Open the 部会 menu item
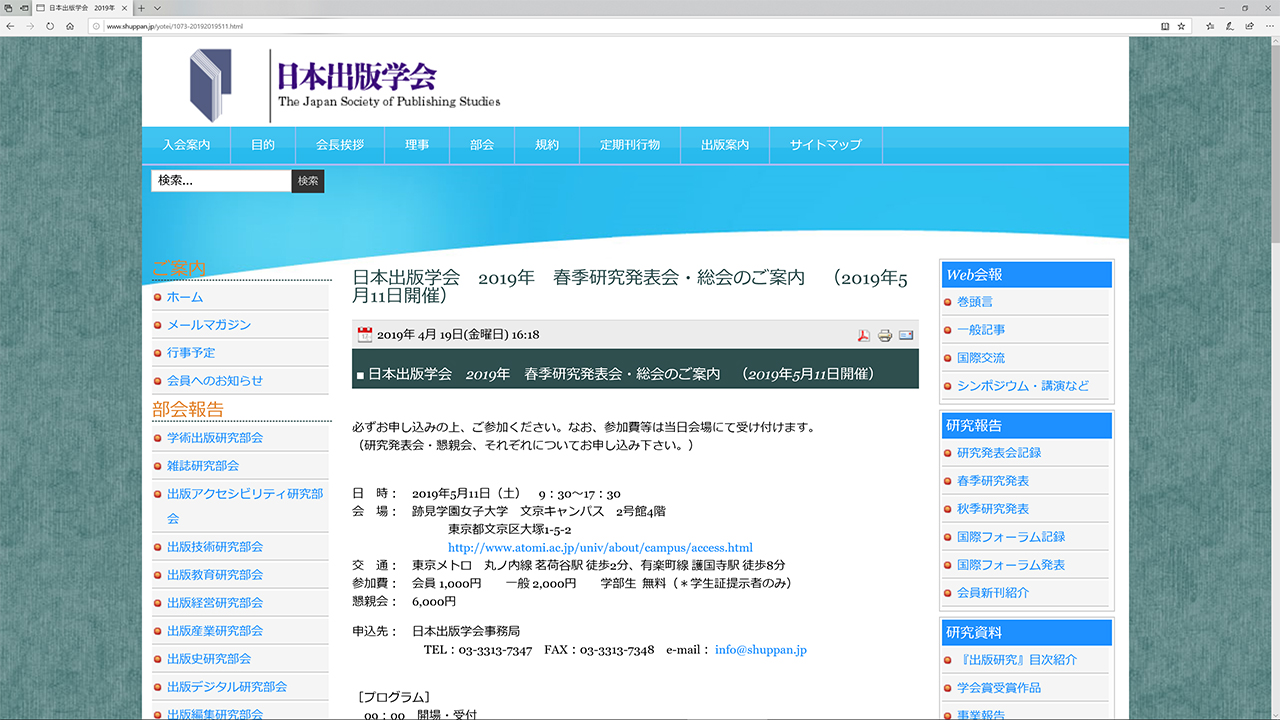Viewport: 1280px width, 720px height. (x=482, y=145)
